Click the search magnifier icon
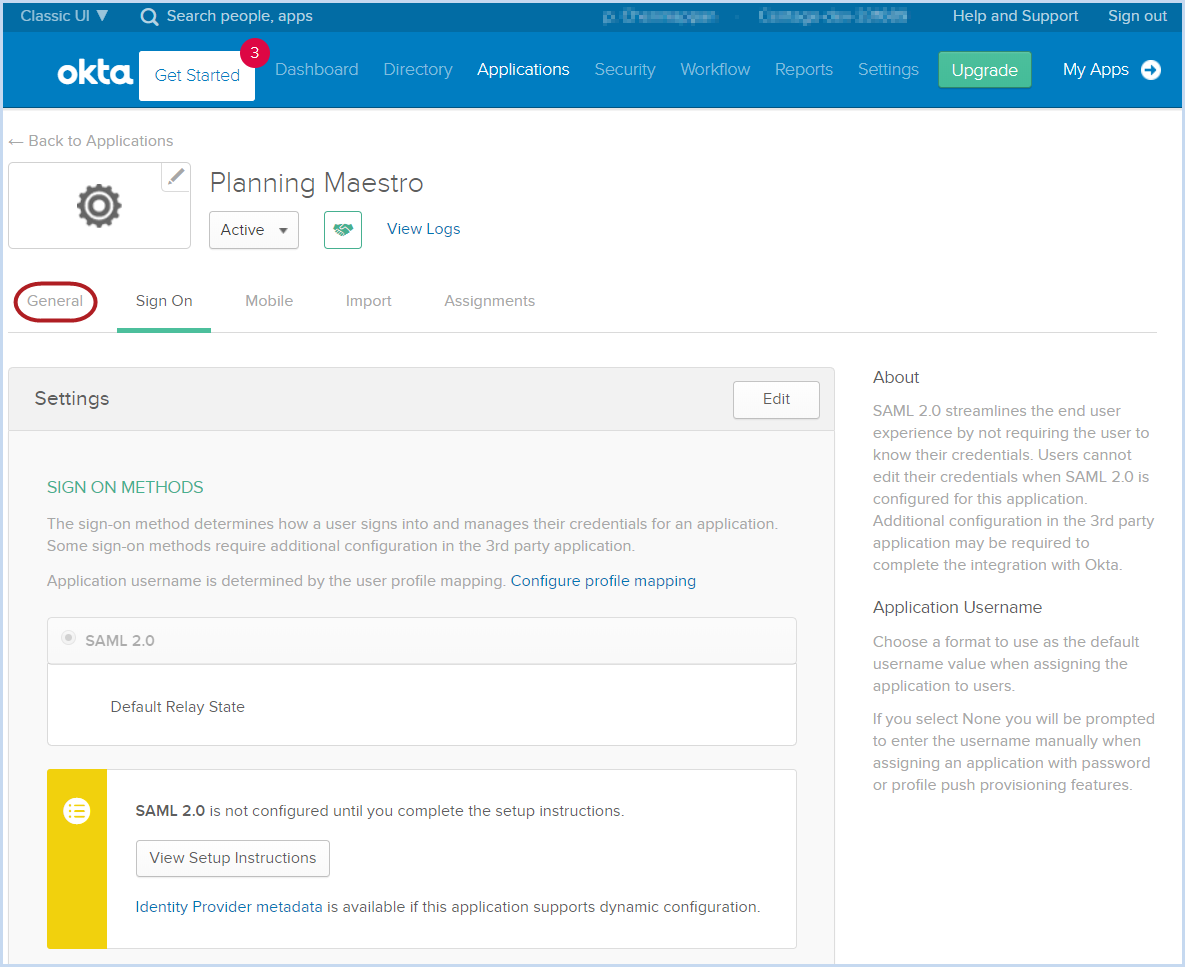The height and width of the screenshot is (967, 1185). pos(149,17)
